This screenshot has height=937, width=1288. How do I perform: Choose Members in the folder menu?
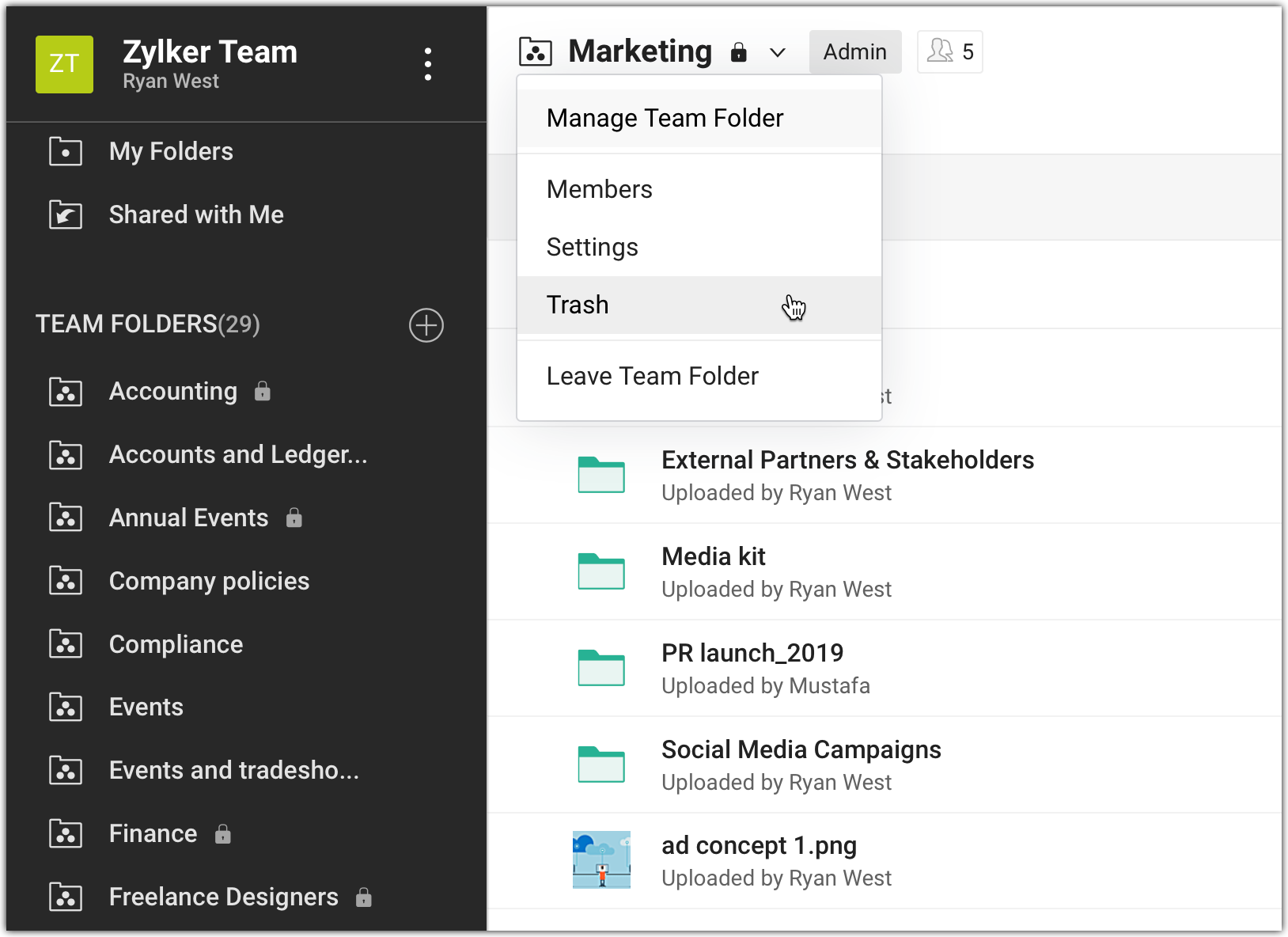coord(599,189)
